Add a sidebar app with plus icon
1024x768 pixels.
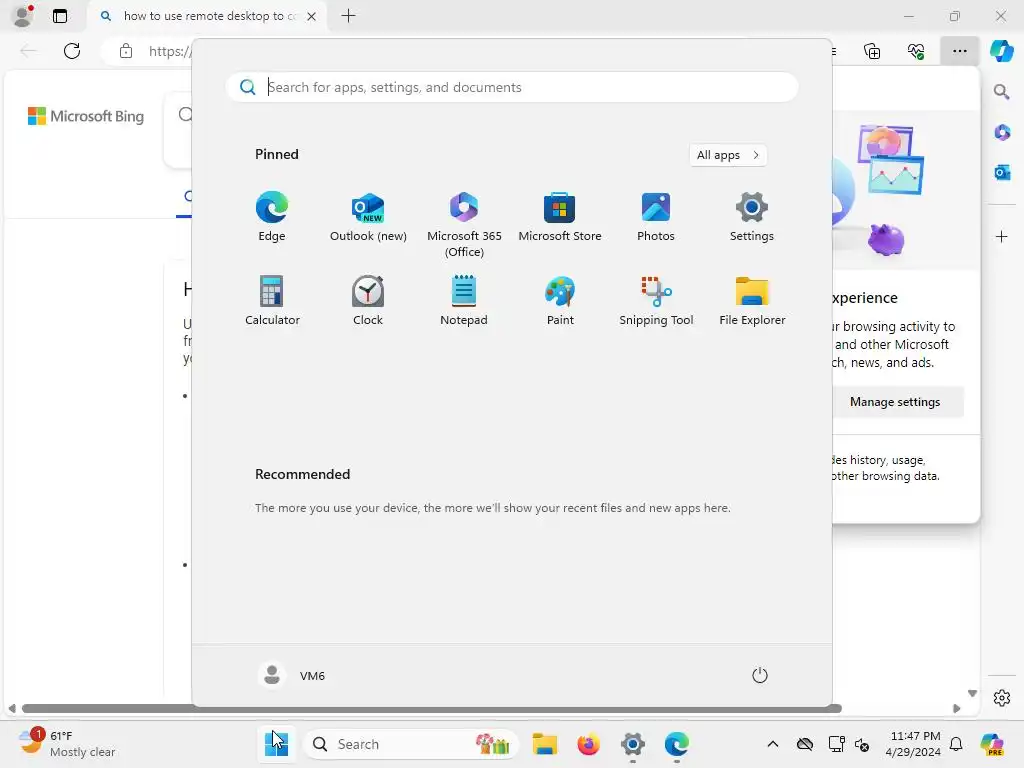click(x=1002, y=236)
